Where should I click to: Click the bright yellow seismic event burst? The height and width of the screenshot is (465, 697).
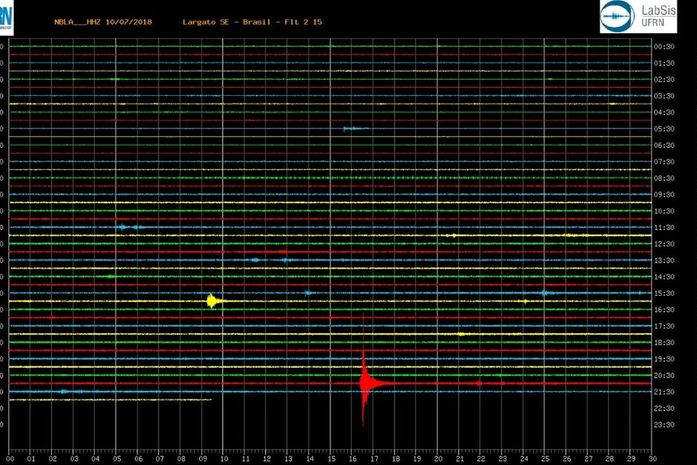pyautogui.click(x=212, y=300)
